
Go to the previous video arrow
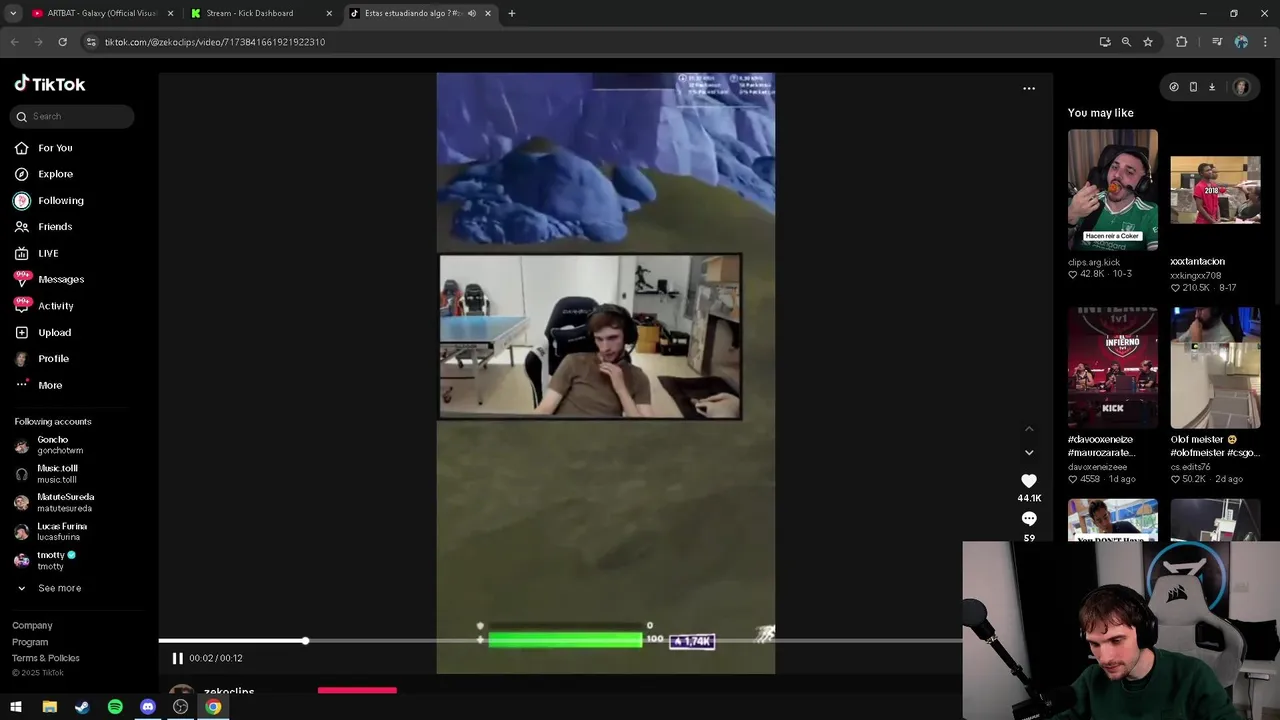(x=1029, y=429)
